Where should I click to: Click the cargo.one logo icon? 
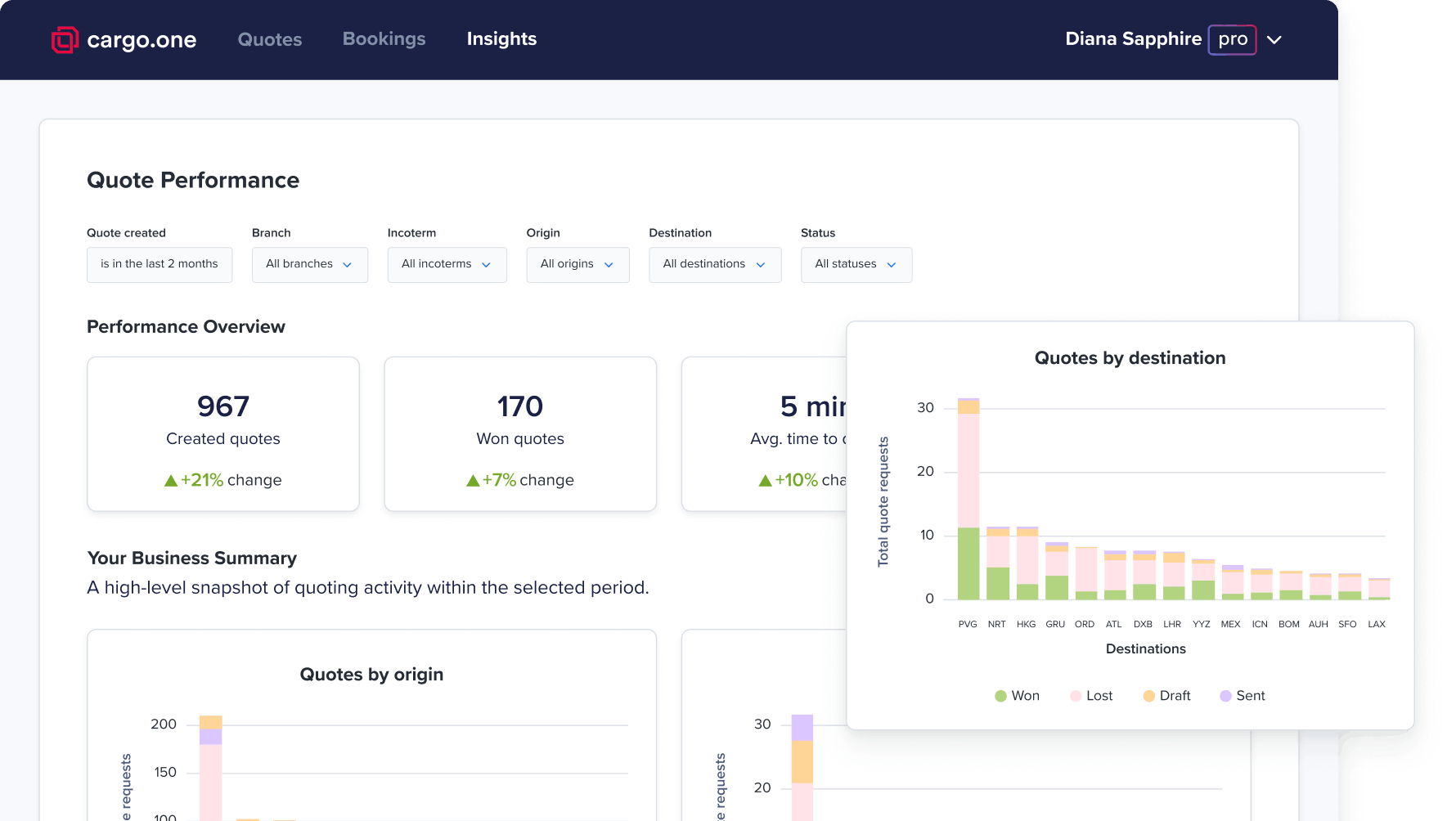pyautogui.click(x=64, y=39)
